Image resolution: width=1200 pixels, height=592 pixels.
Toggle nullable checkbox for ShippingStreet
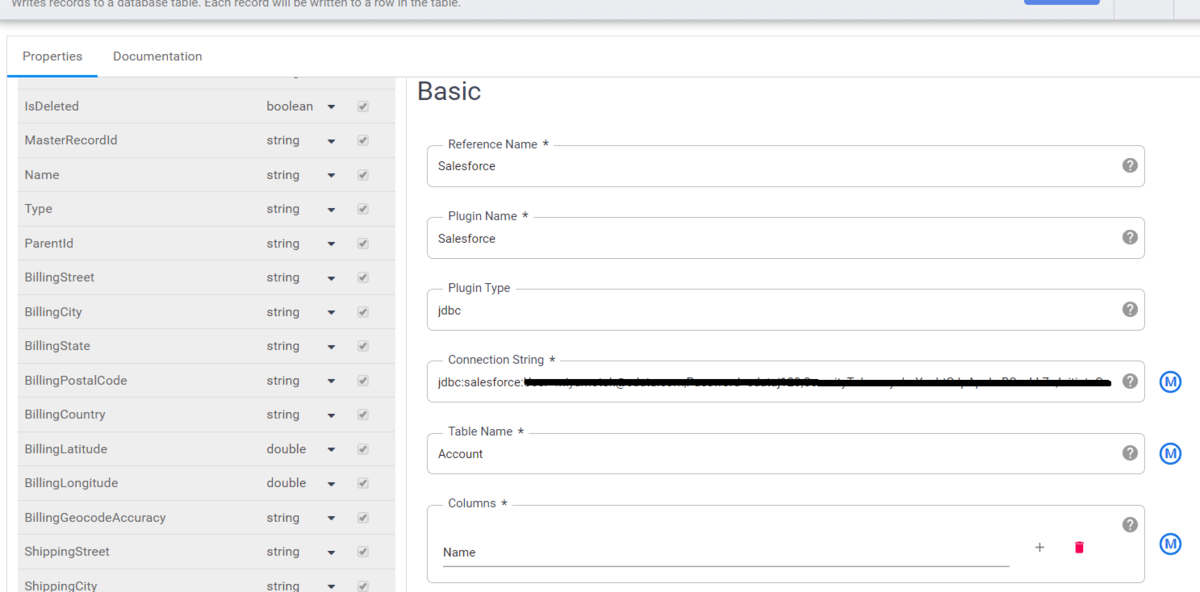[363, 552]
